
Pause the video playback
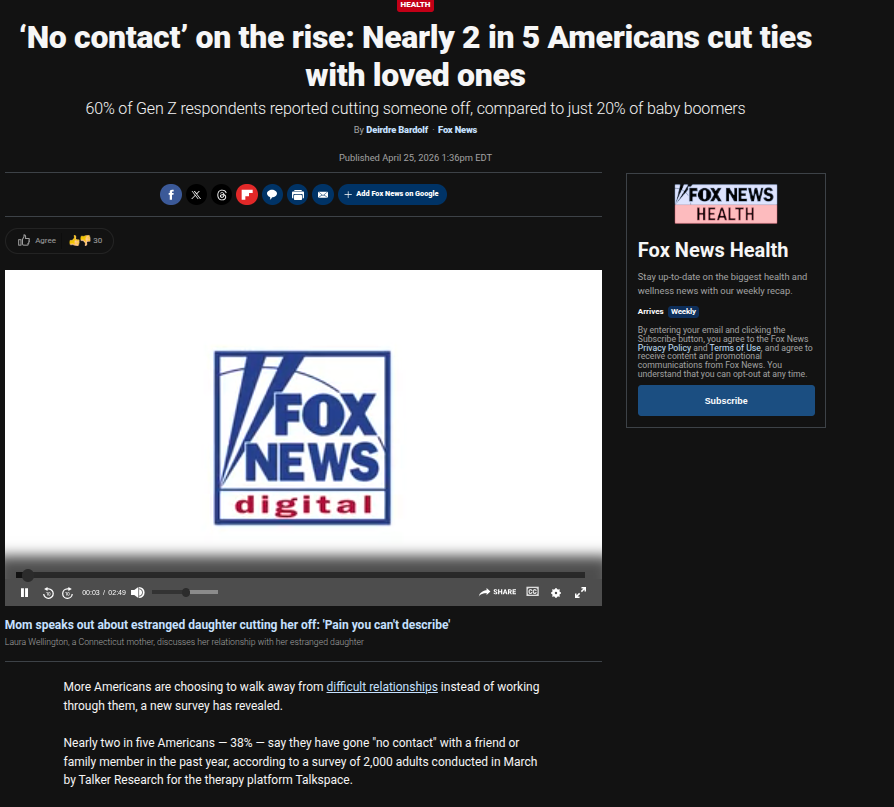click(24, 593)
